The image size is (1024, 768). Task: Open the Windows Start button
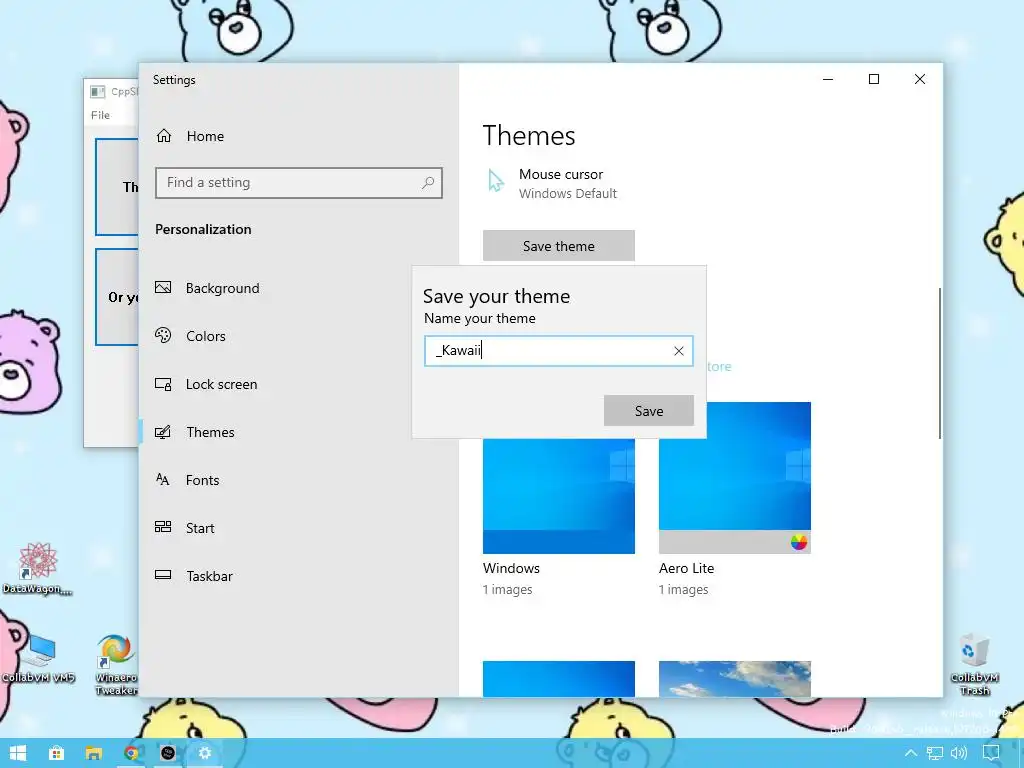point(18,753)
